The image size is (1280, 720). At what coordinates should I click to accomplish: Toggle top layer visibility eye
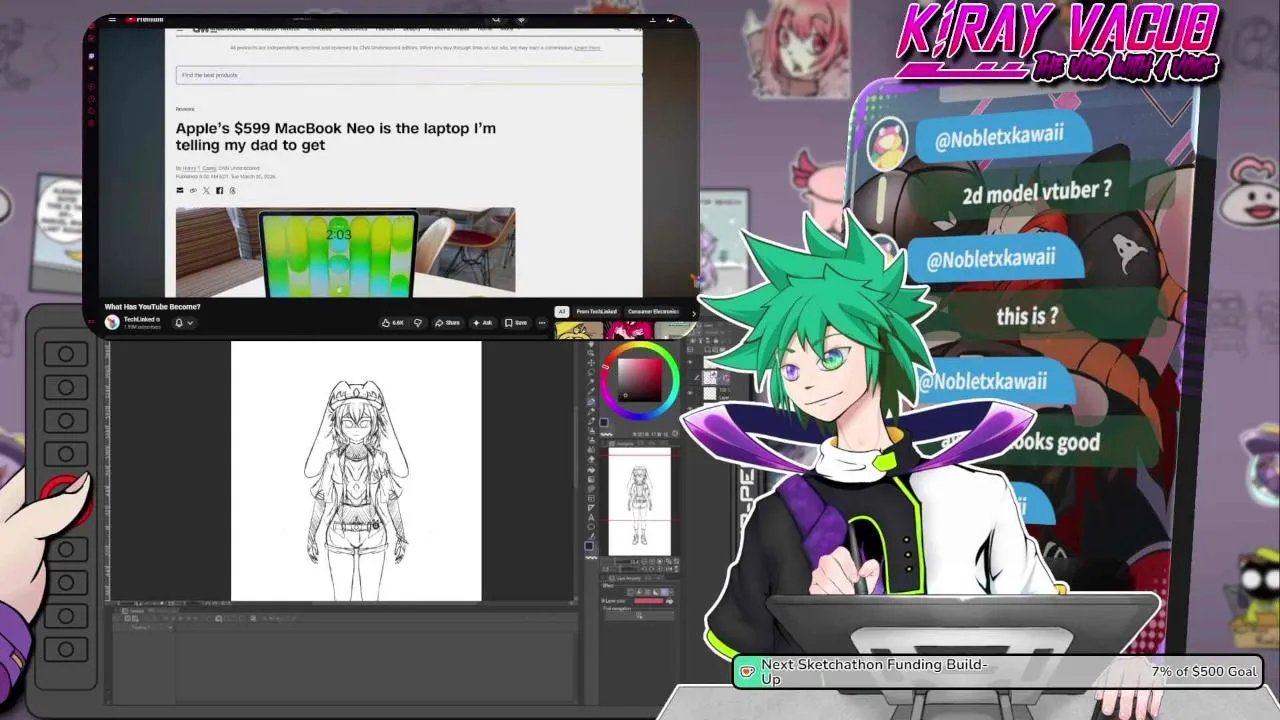click(x=690, y=362)
